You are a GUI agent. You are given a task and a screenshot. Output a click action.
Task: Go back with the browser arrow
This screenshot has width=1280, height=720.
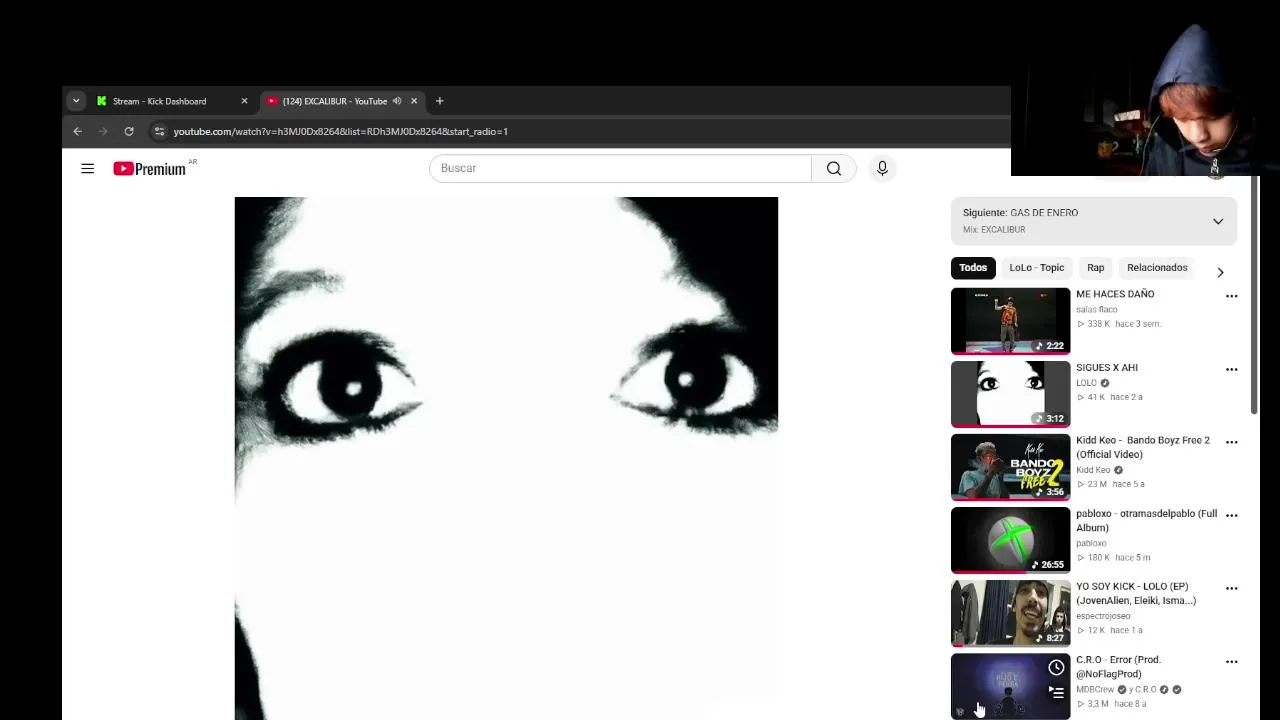click(x=77, y=131)
